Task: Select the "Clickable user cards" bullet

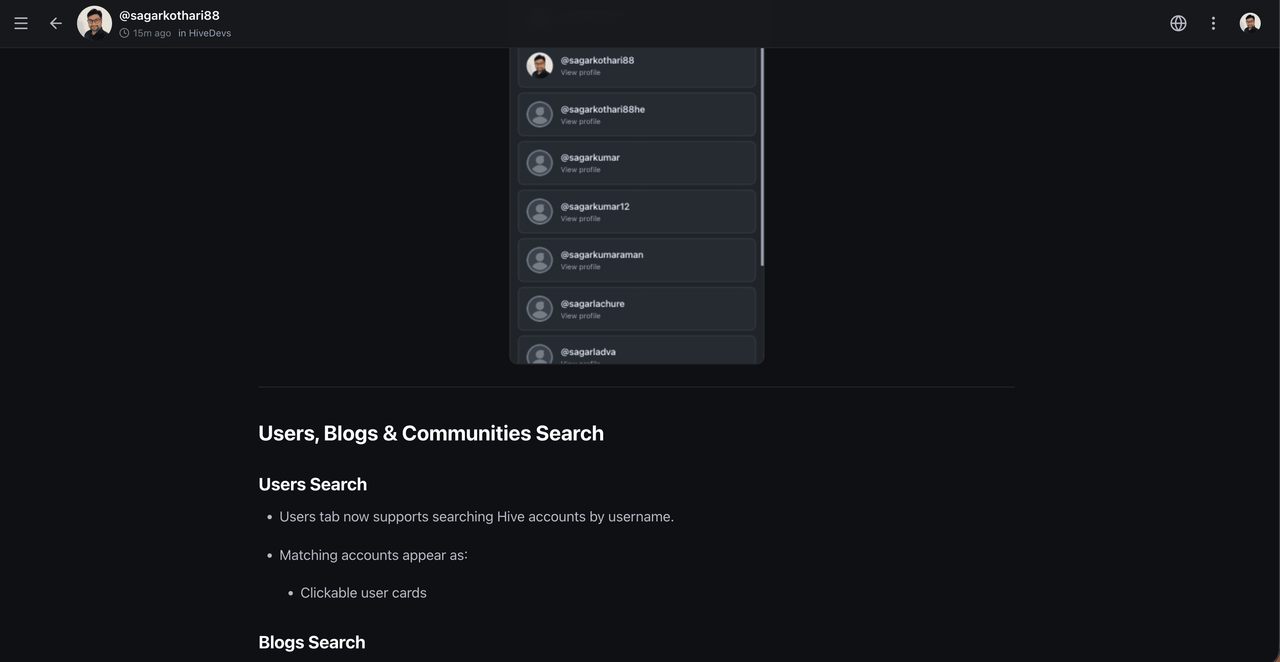Action: coord(363,593)
